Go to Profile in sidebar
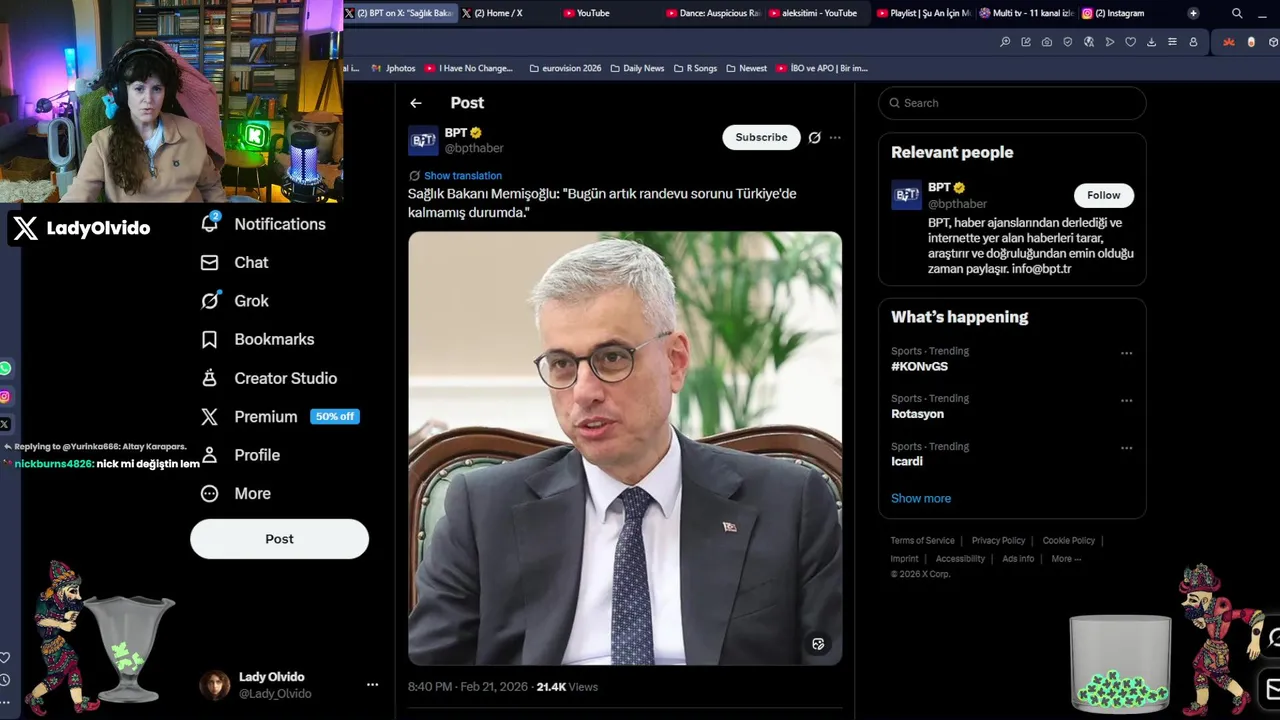This screenshot has height=720, width=1280. (x=240, y=455)
